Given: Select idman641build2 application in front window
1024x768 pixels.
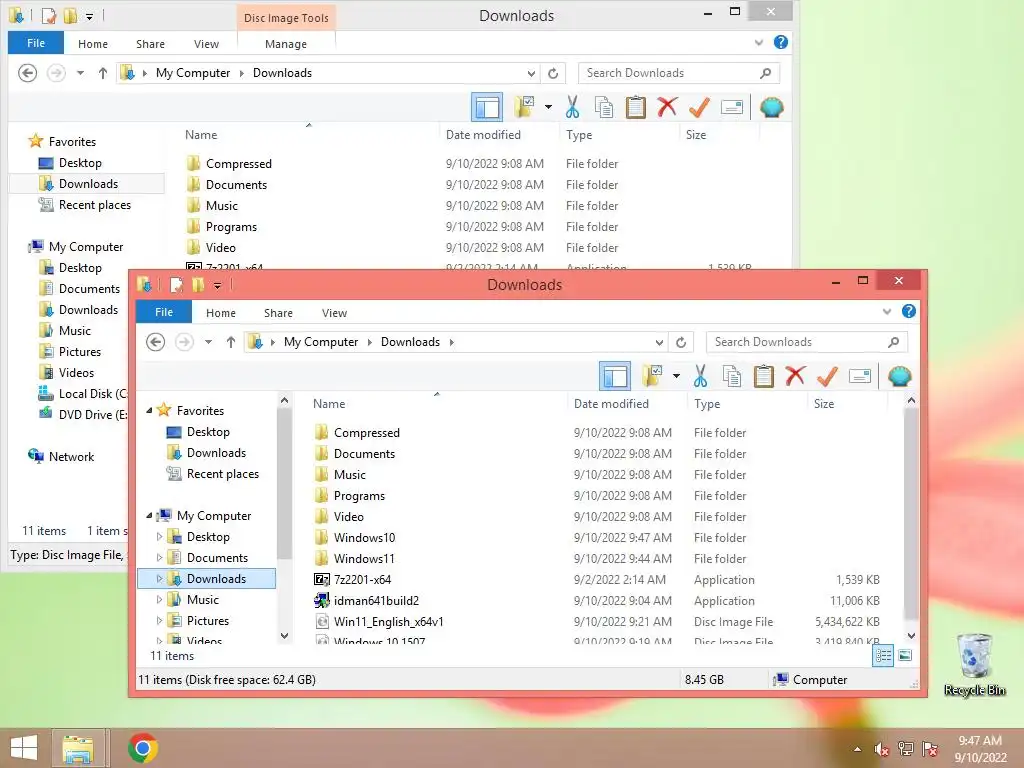Looking at the screenshot, I should (376, 601).
